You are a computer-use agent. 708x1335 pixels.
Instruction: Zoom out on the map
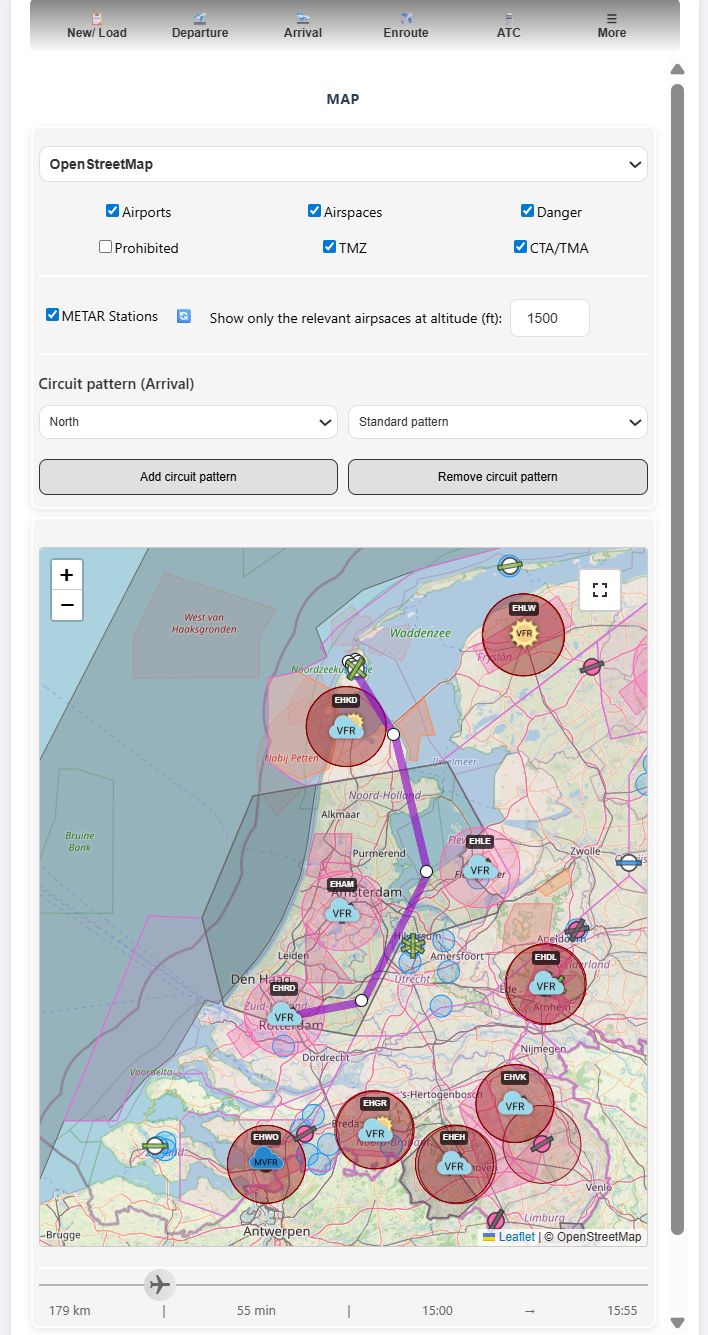point(67,605)
